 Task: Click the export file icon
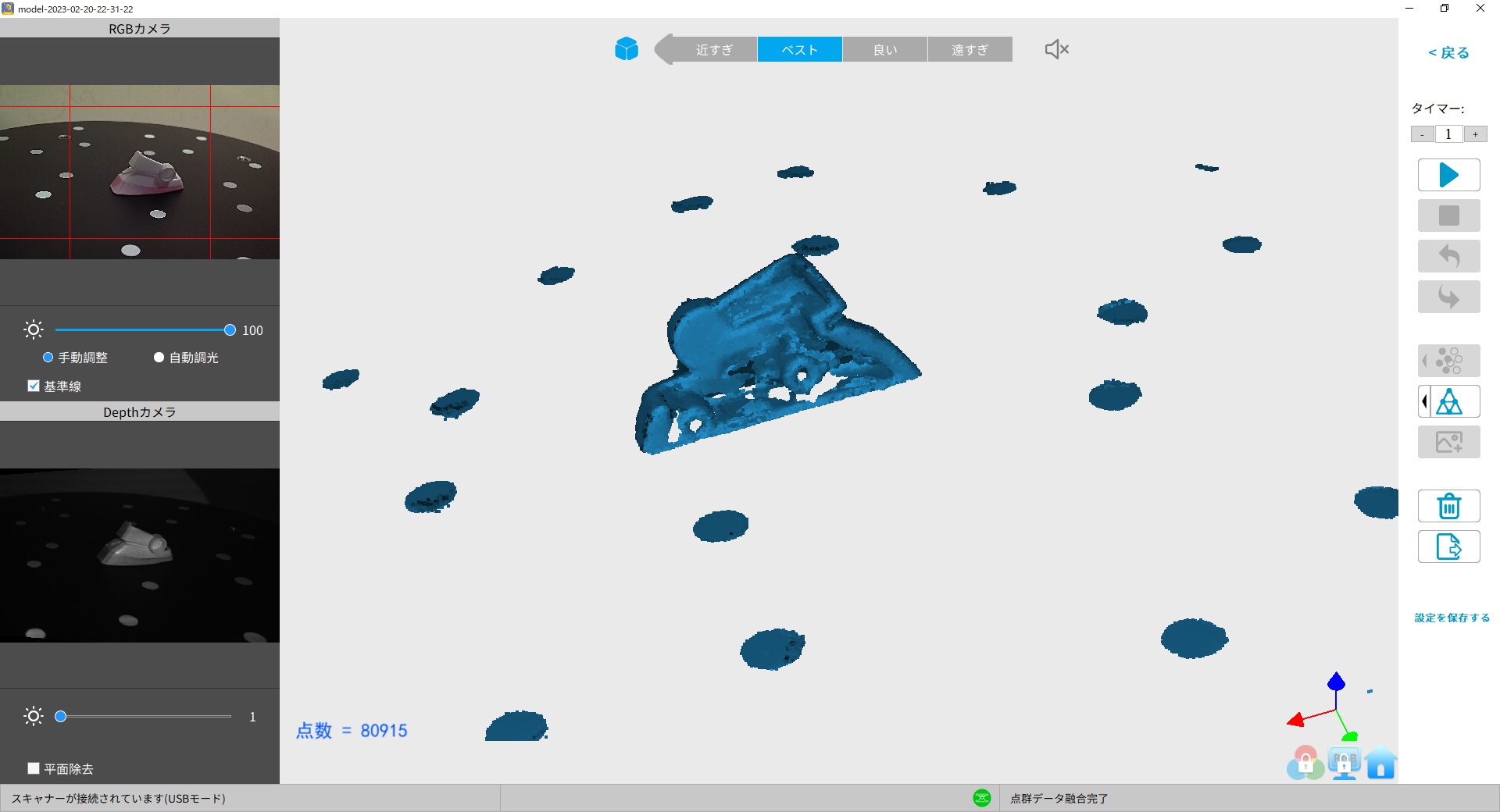click(x=1448, y=547)
